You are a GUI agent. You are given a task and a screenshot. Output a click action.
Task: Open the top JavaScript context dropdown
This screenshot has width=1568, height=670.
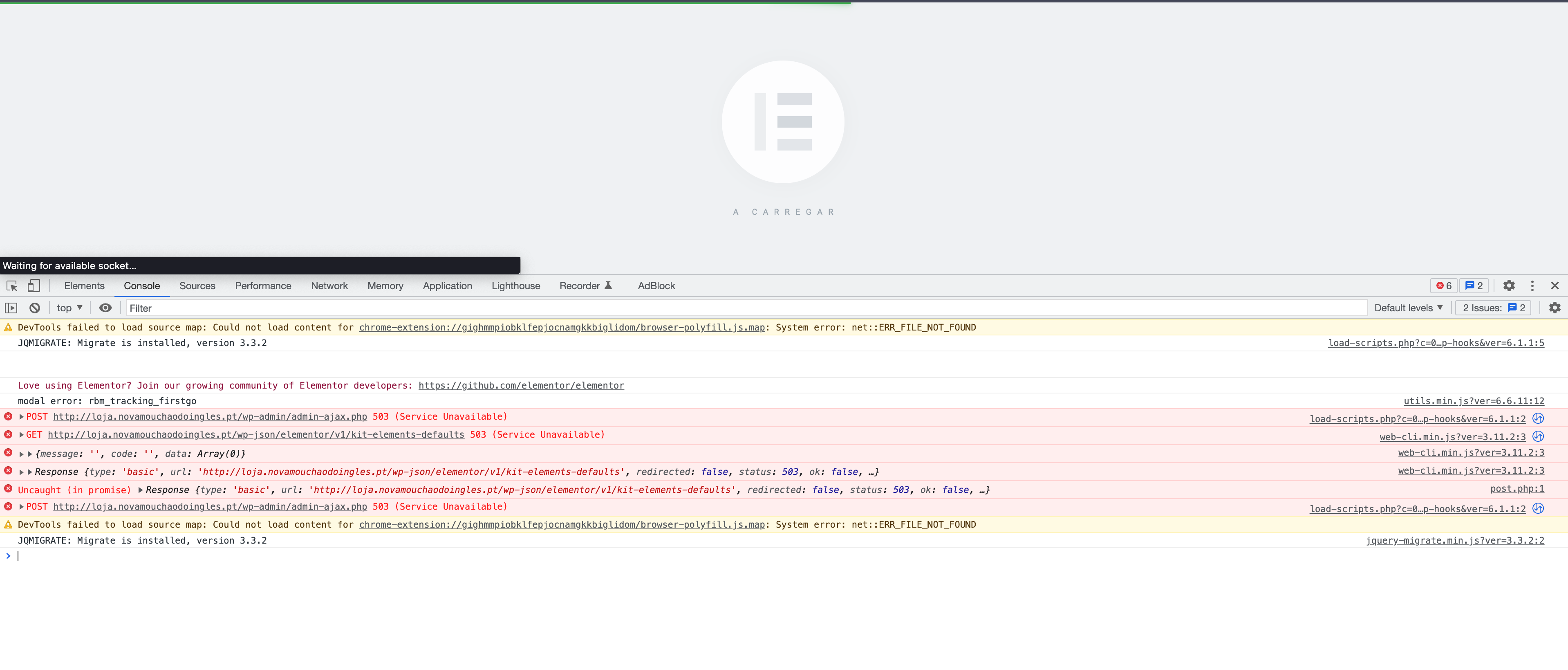point(69,308)
